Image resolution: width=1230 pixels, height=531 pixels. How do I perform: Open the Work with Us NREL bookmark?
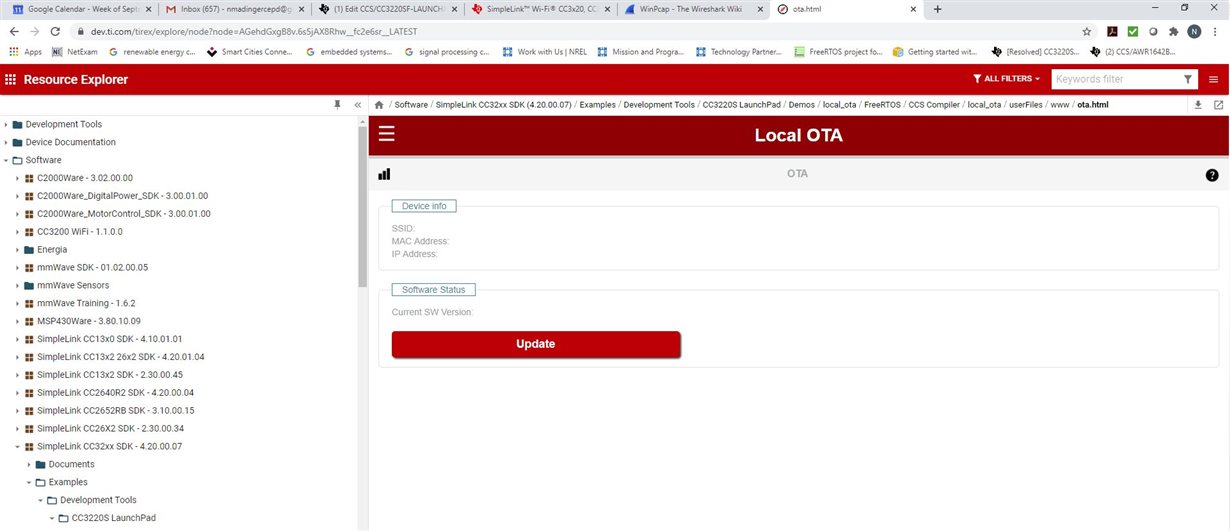point(545,51)
